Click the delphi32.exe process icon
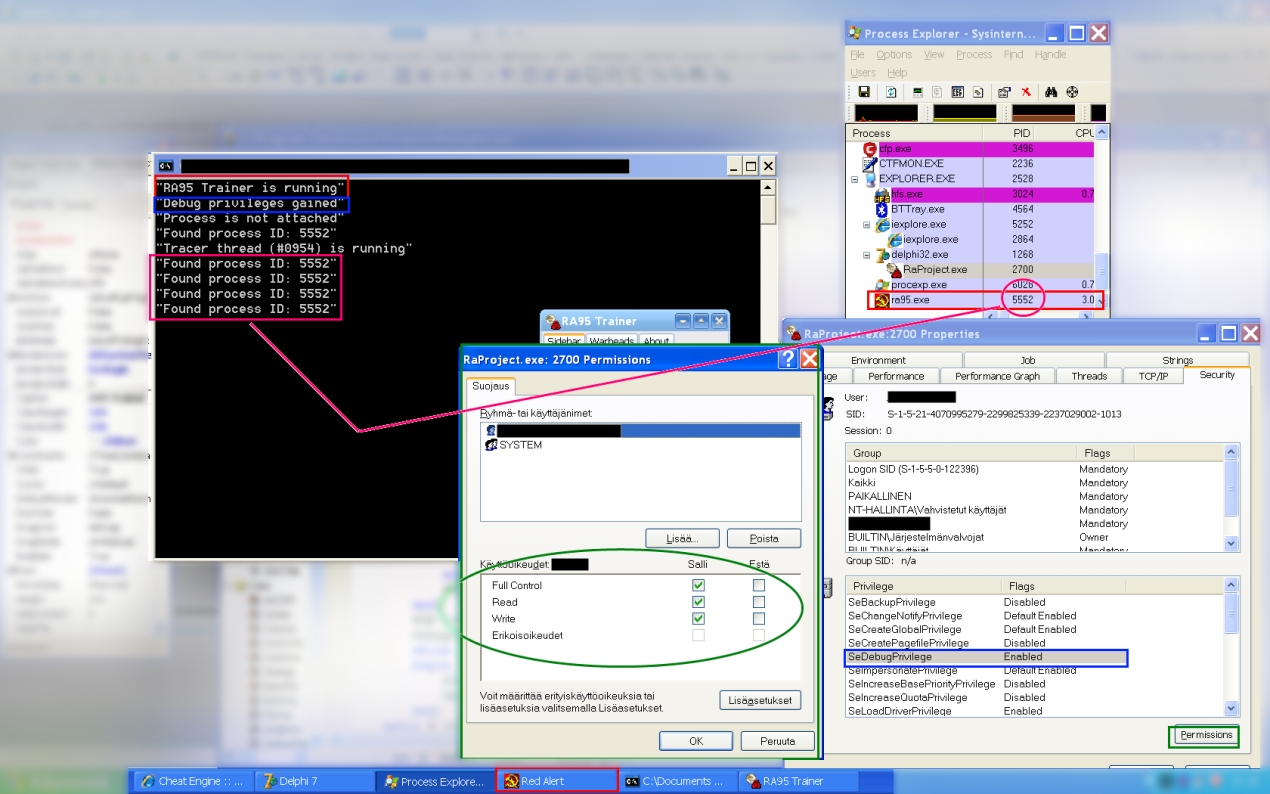 (x=882, y=254)
